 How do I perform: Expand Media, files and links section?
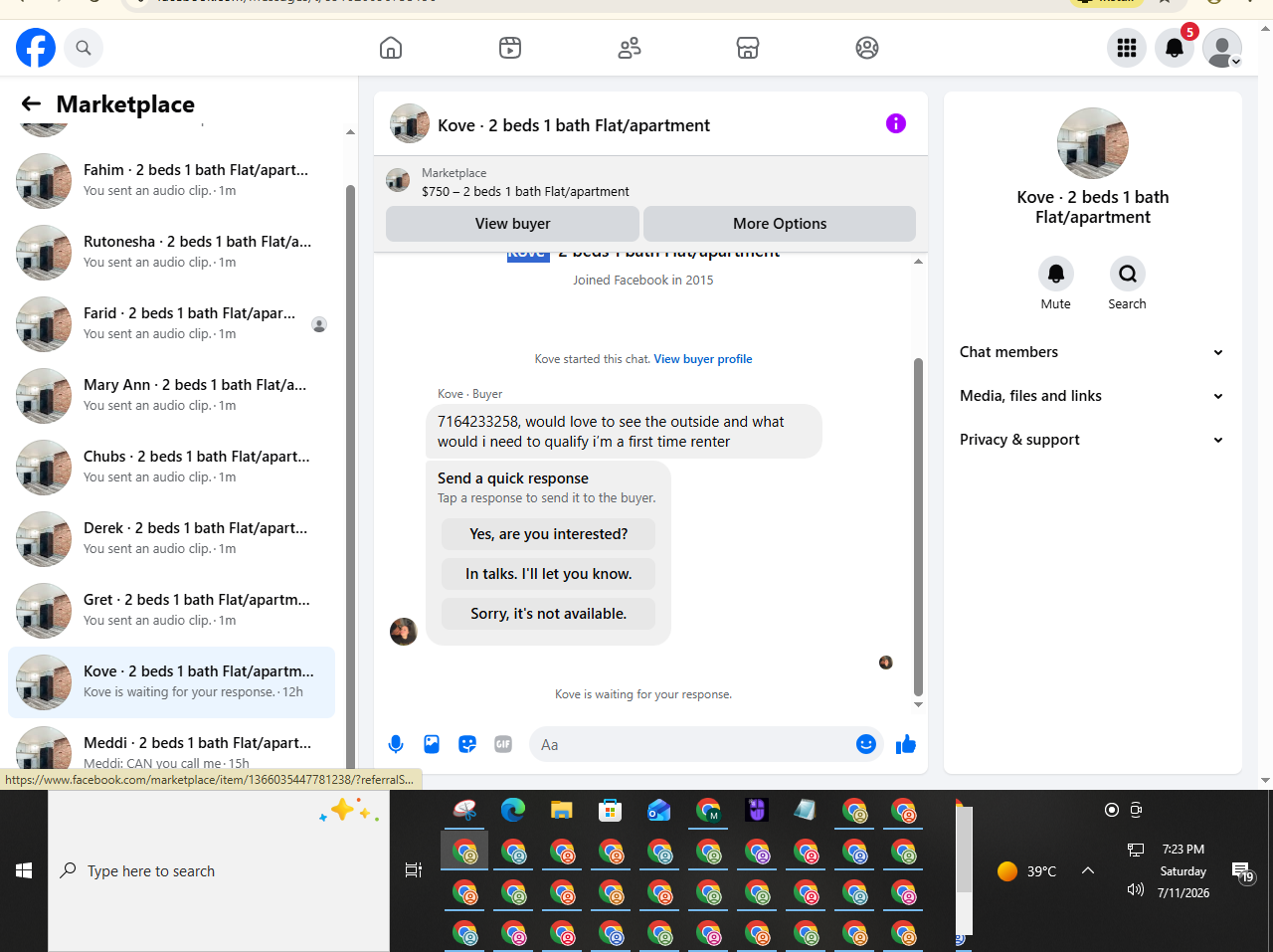[1092, 396]
